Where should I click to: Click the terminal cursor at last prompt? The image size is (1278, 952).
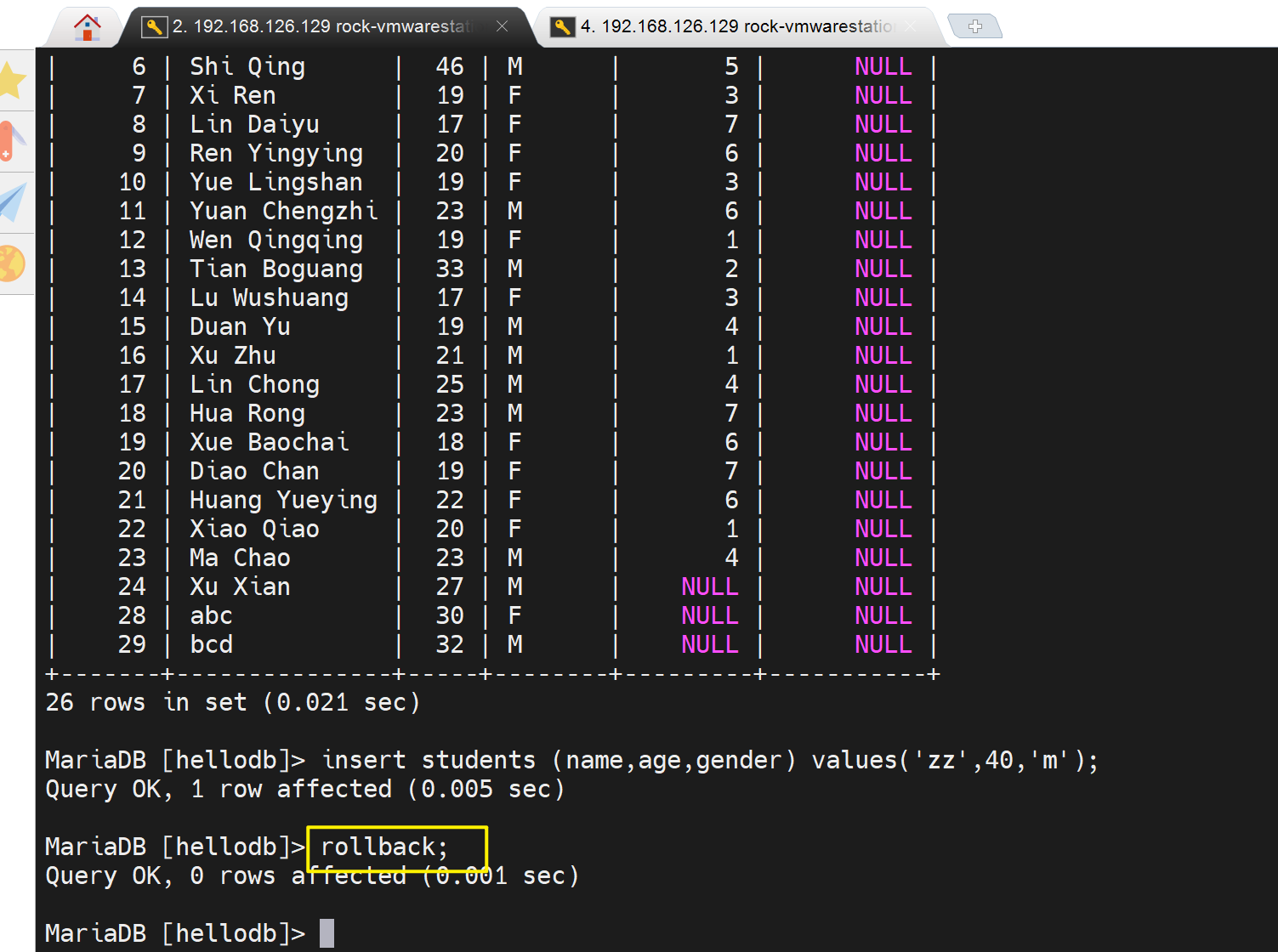(x=327, y=933)
